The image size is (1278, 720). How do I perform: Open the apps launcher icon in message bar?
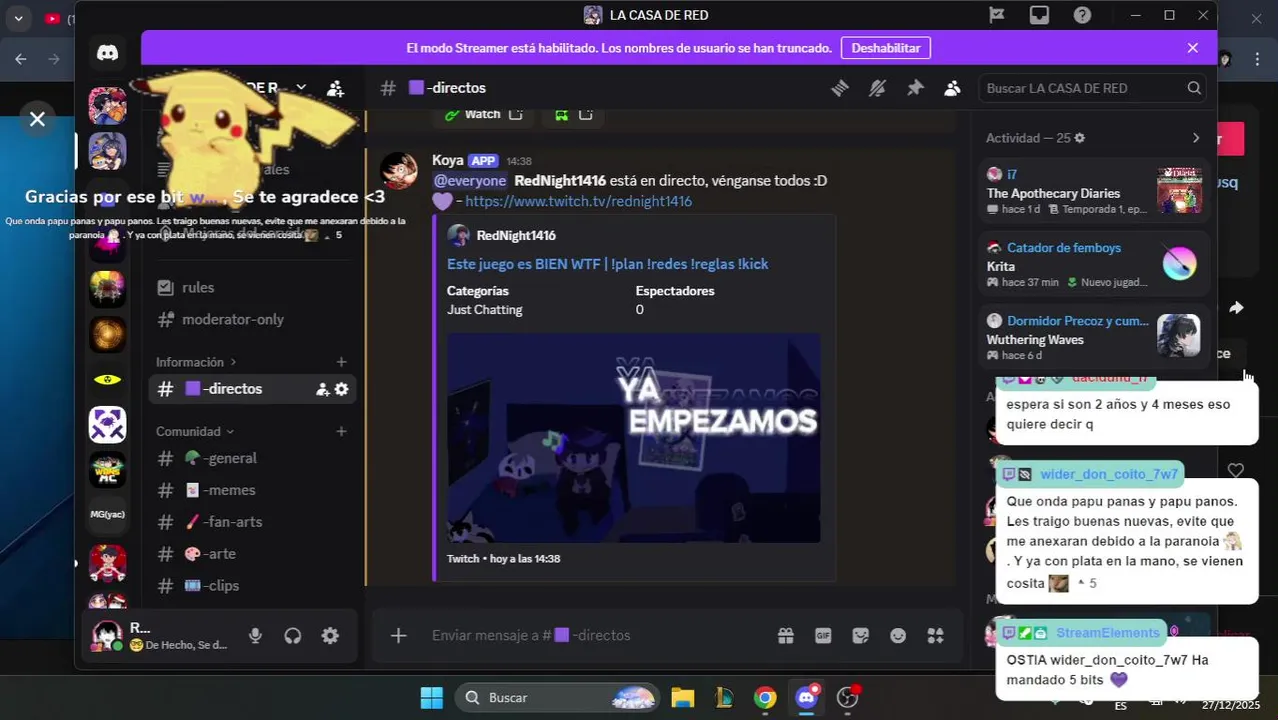coord(935,635)
